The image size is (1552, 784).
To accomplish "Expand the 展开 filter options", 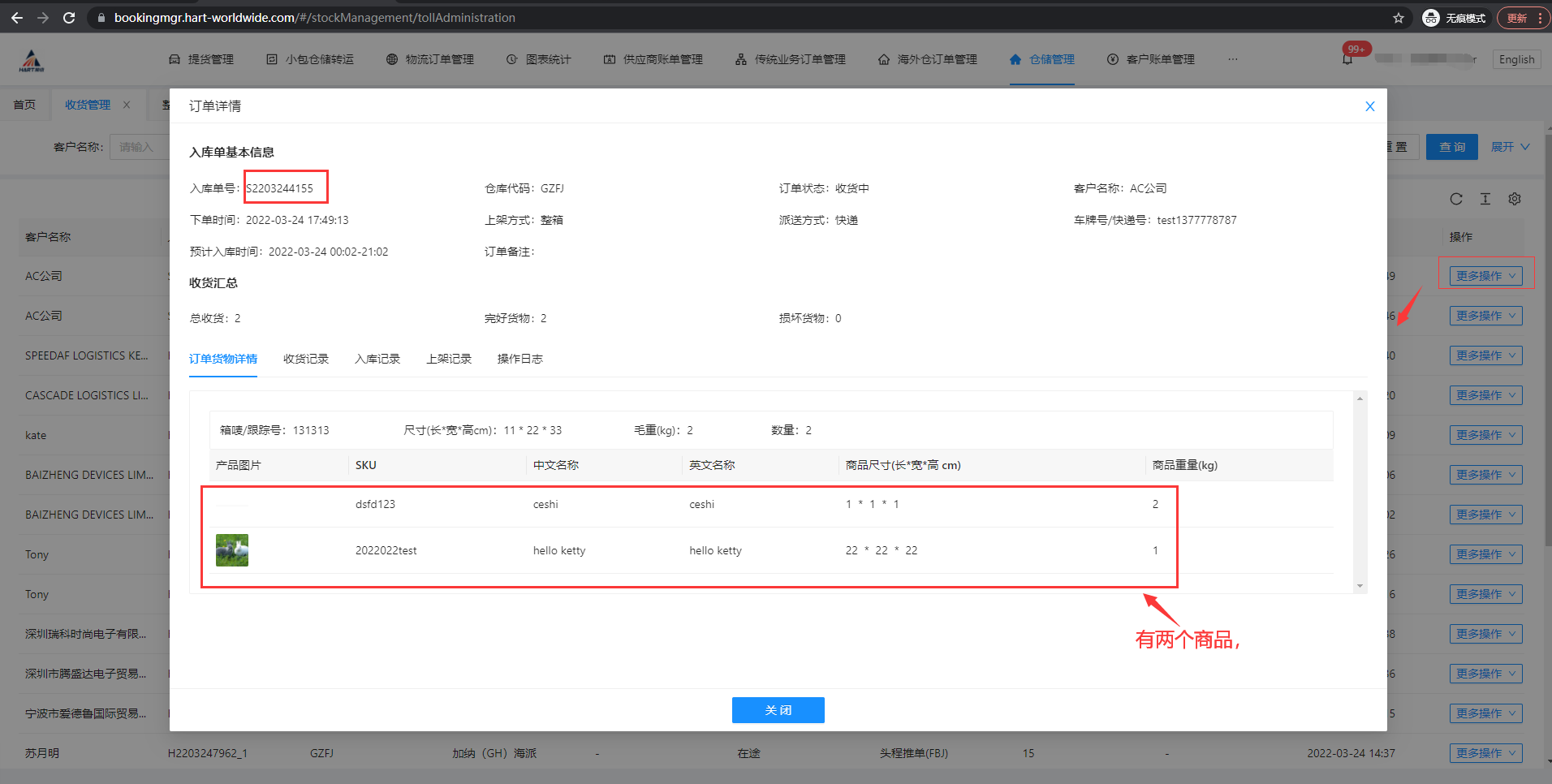I will (x=1510, y=147).
